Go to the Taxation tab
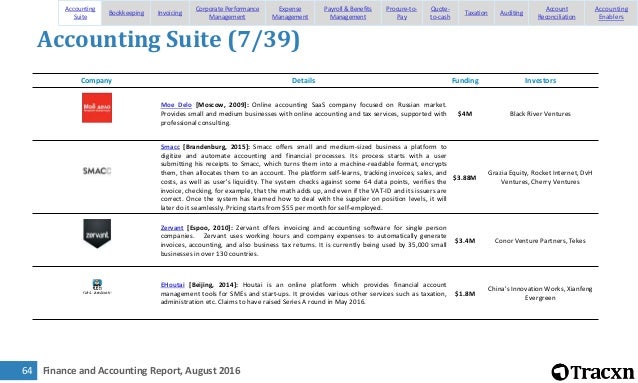638x383 pixels. click(476, 13)
